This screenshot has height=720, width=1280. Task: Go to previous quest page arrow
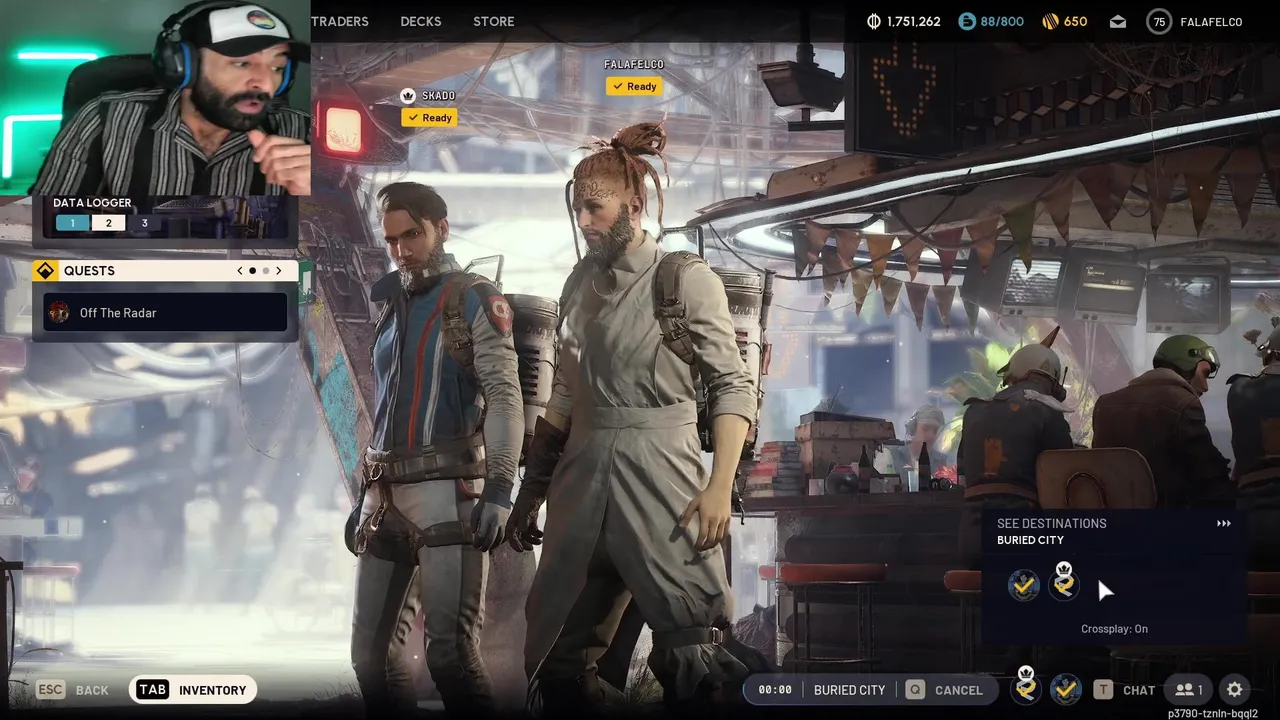click(x=240, y=271)
